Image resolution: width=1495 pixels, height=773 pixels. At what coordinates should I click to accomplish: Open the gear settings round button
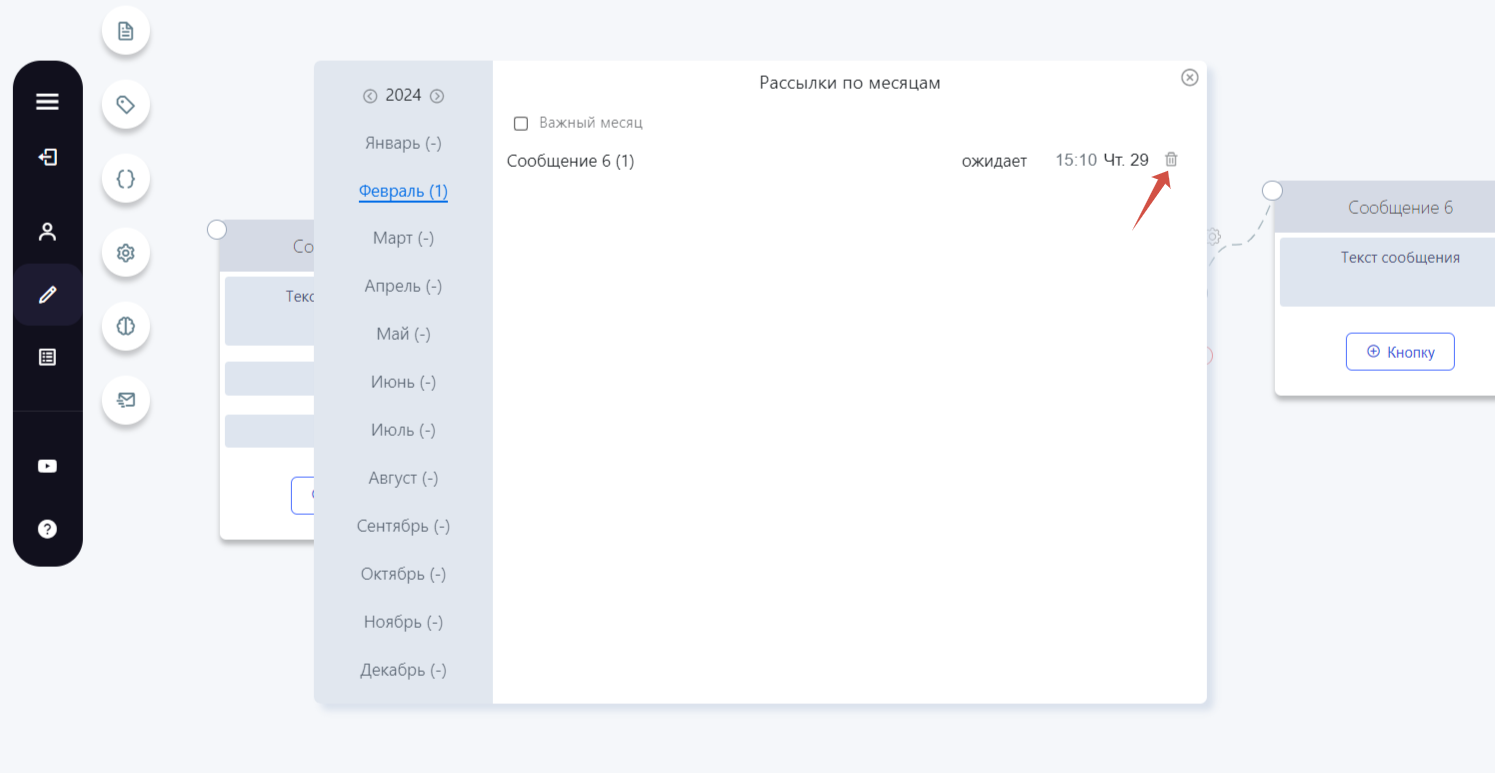[126, 253]
